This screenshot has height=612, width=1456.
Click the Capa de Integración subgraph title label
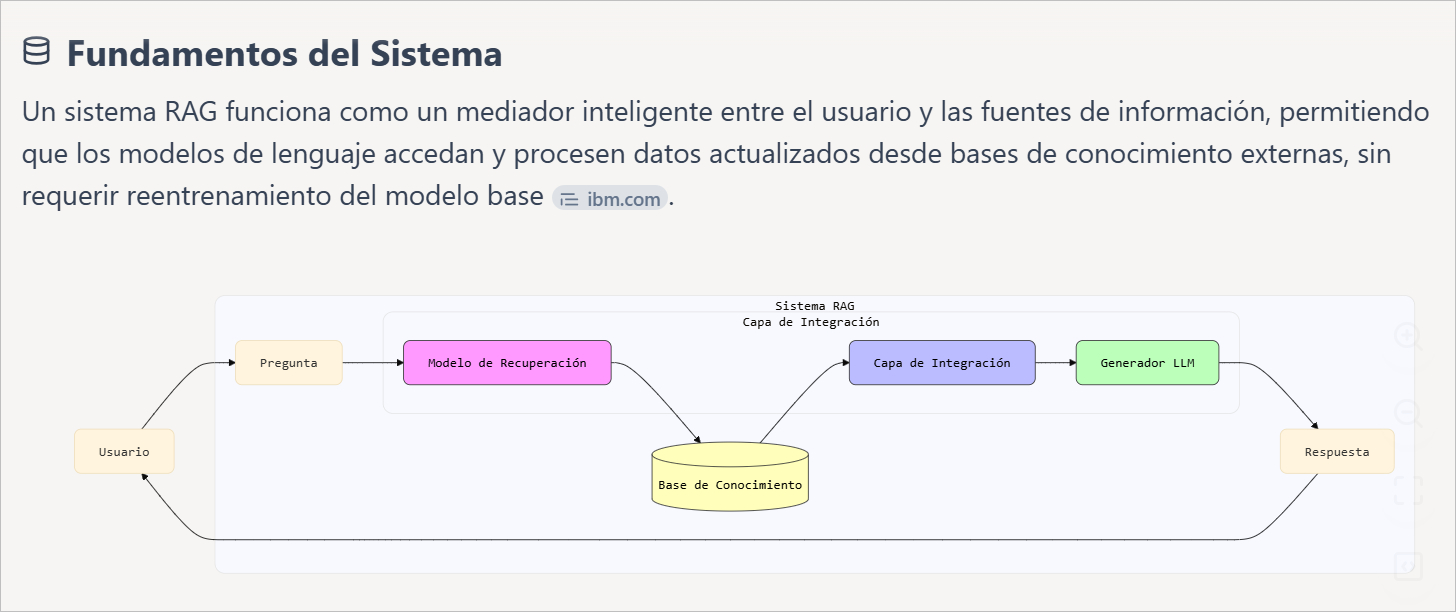810,322
